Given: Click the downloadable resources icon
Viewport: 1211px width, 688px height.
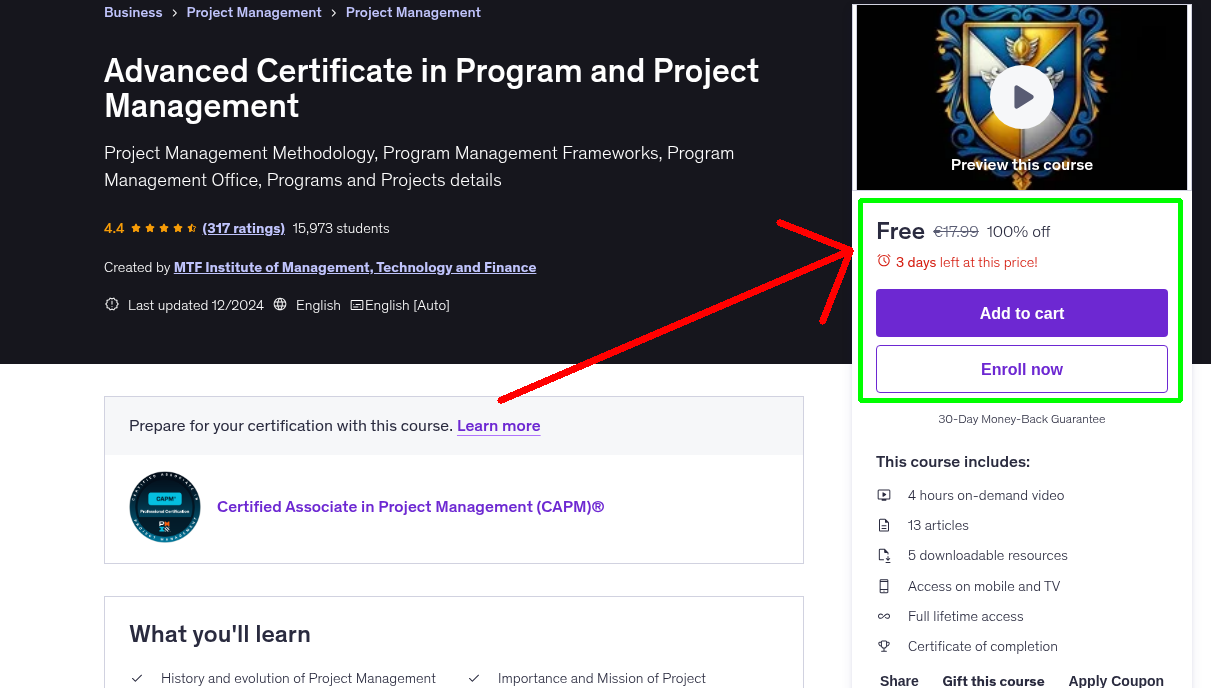Looking at the screenshot, I should 884,555.
